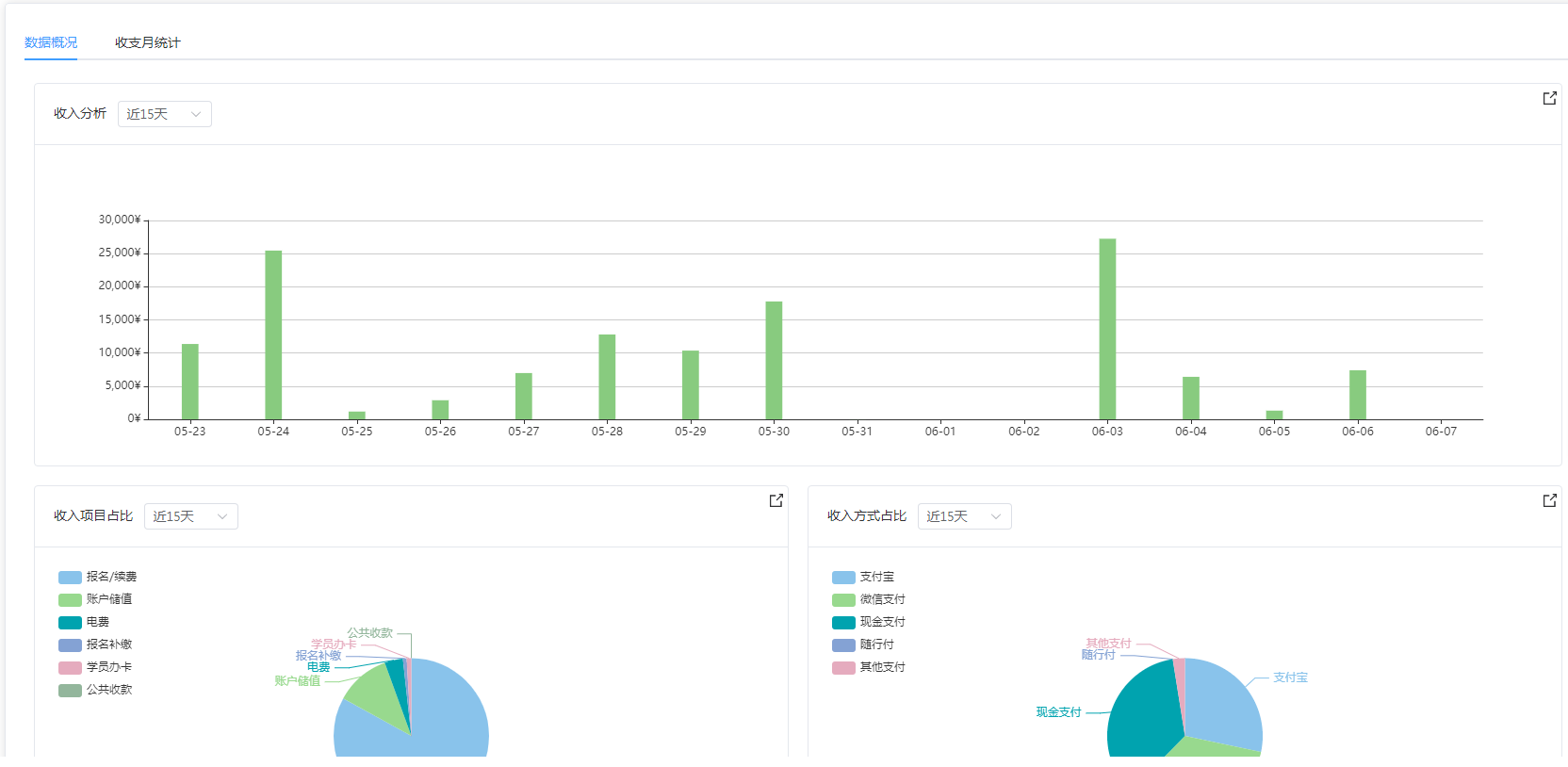Select the 05-23 income bar
The width and height of the screenshot is (1568, 767).
[x=190, y=382]
